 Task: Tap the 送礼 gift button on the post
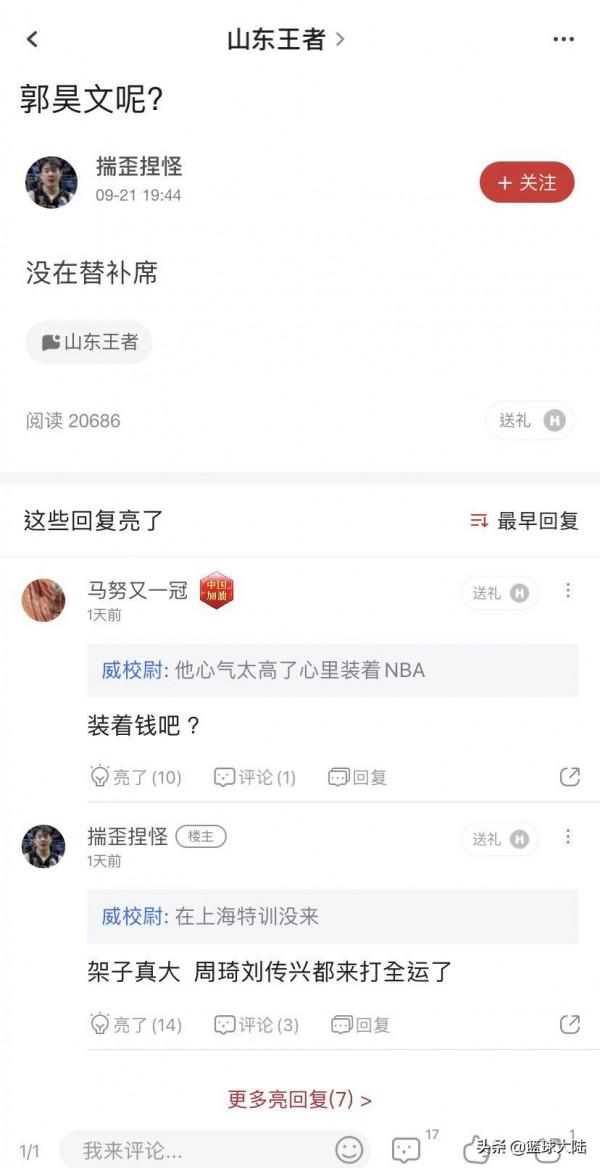click(x=529, y=420)
